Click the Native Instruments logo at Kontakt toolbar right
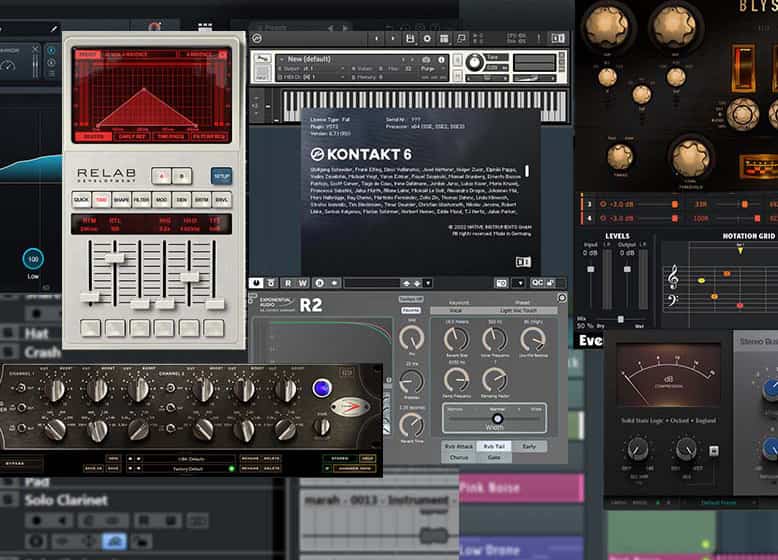Viewport: 778px width, 560px height. tap(558, 38)
